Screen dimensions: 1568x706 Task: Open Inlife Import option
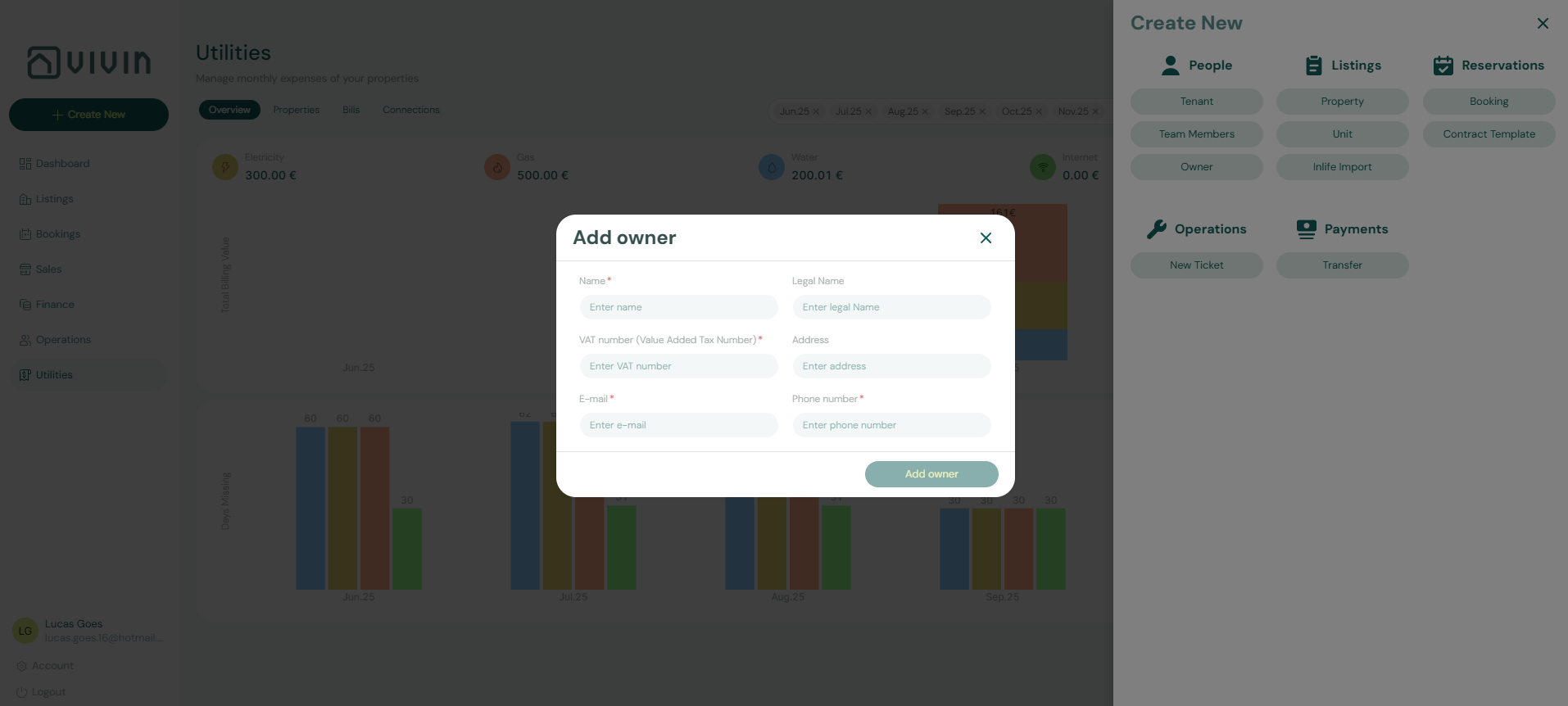[x=1342, y=167]
